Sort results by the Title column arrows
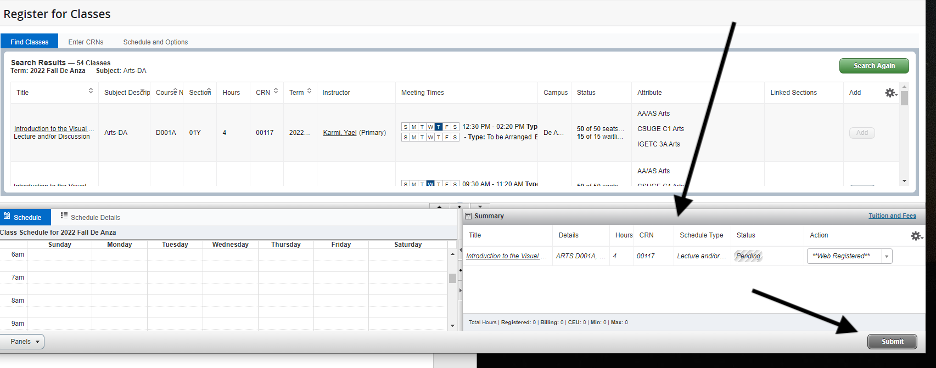Screen dimensions: 936x368 (91, 91)
